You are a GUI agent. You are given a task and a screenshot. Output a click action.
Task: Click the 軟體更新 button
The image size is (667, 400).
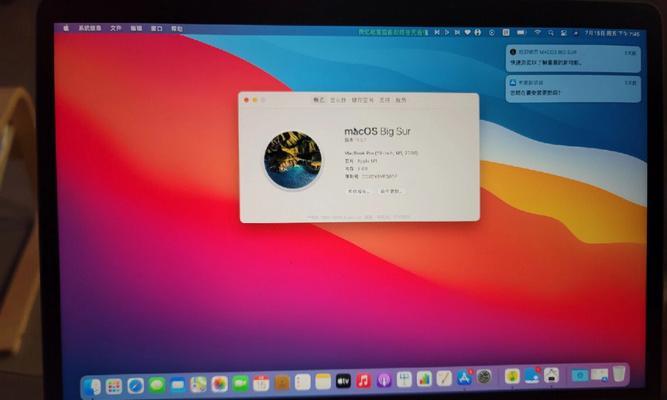pos(391,191)
